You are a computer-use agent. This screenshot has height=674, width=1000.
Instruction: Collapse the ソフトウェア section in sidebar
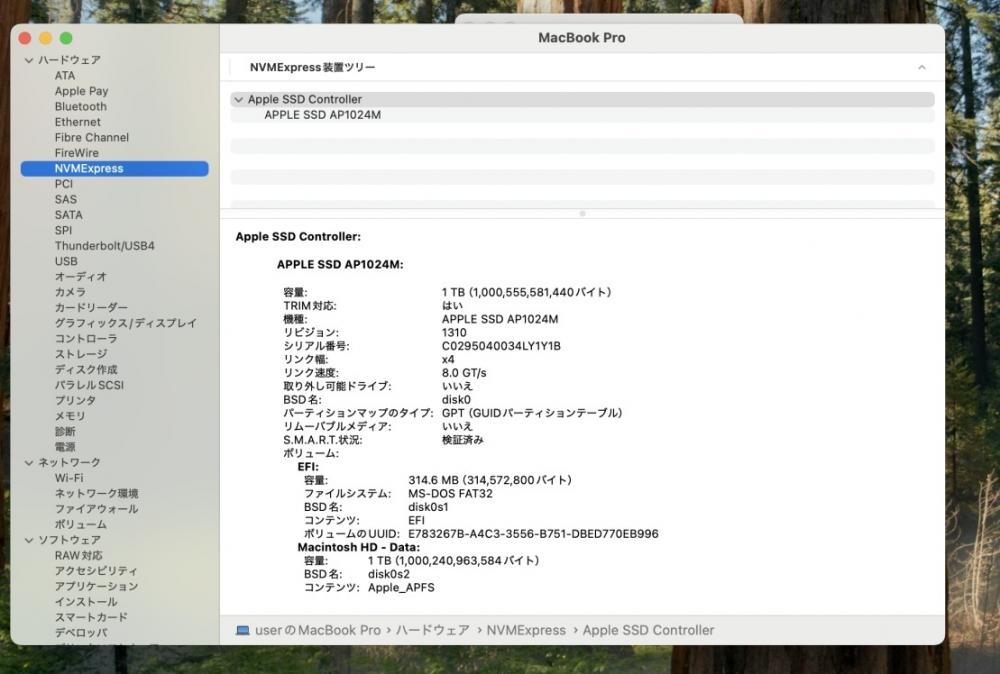click(29, 540)
